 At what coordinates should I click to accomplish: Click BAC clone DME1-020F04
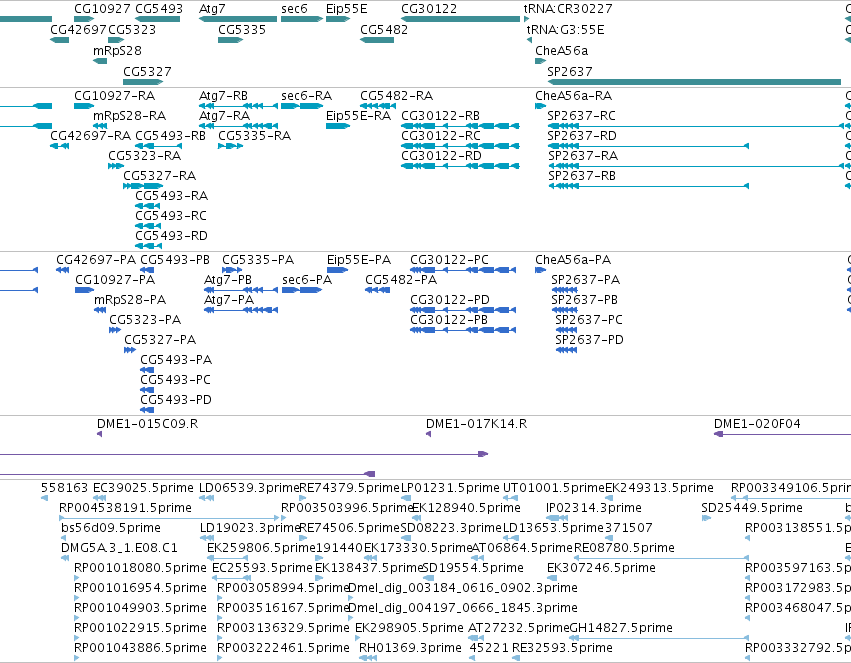pyautogui.click(x=782, y=434)
